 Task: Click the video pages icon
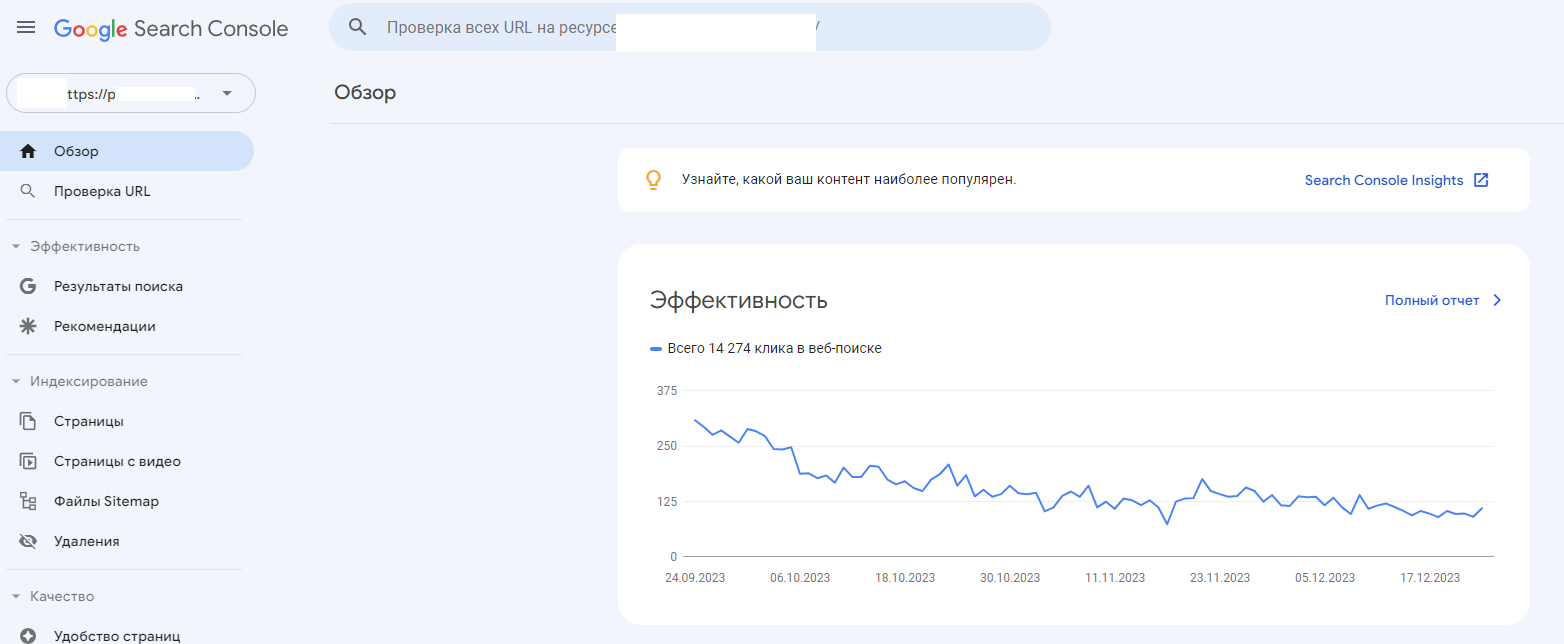[x=28, y=461]
